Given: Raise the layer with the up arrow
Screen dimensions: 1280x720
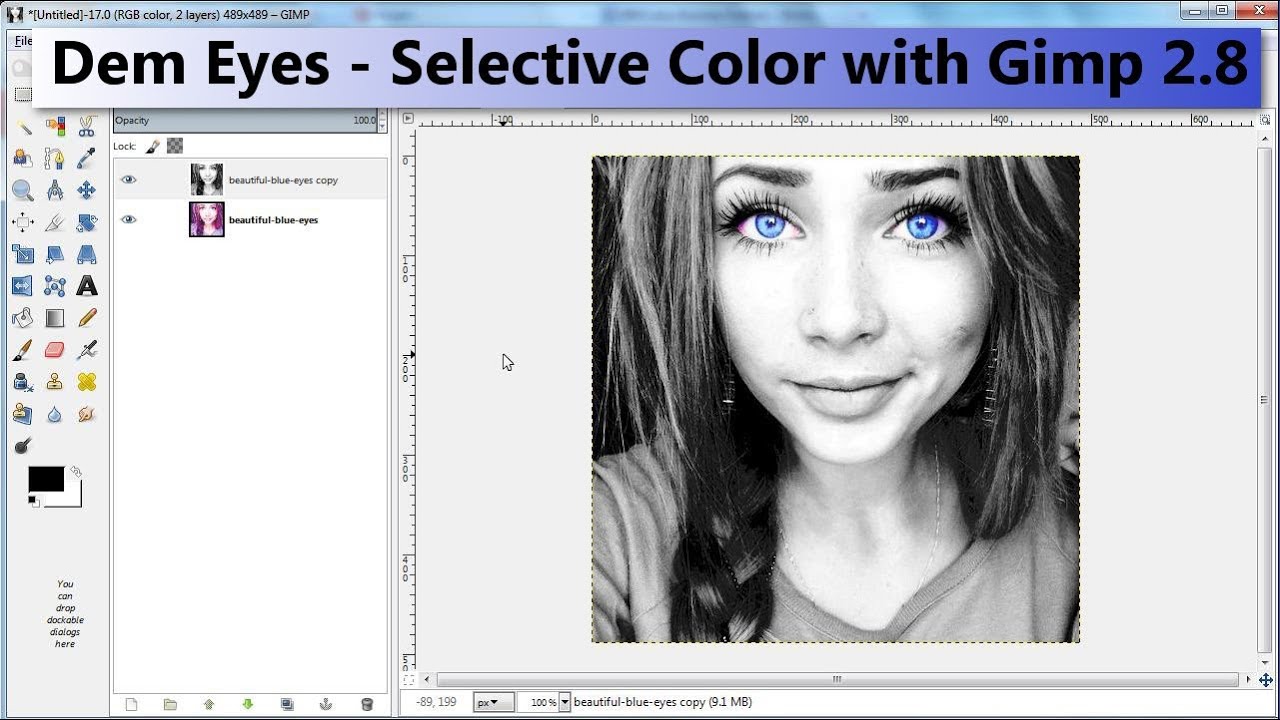Looking at the screenshot, I should point(209,704).
